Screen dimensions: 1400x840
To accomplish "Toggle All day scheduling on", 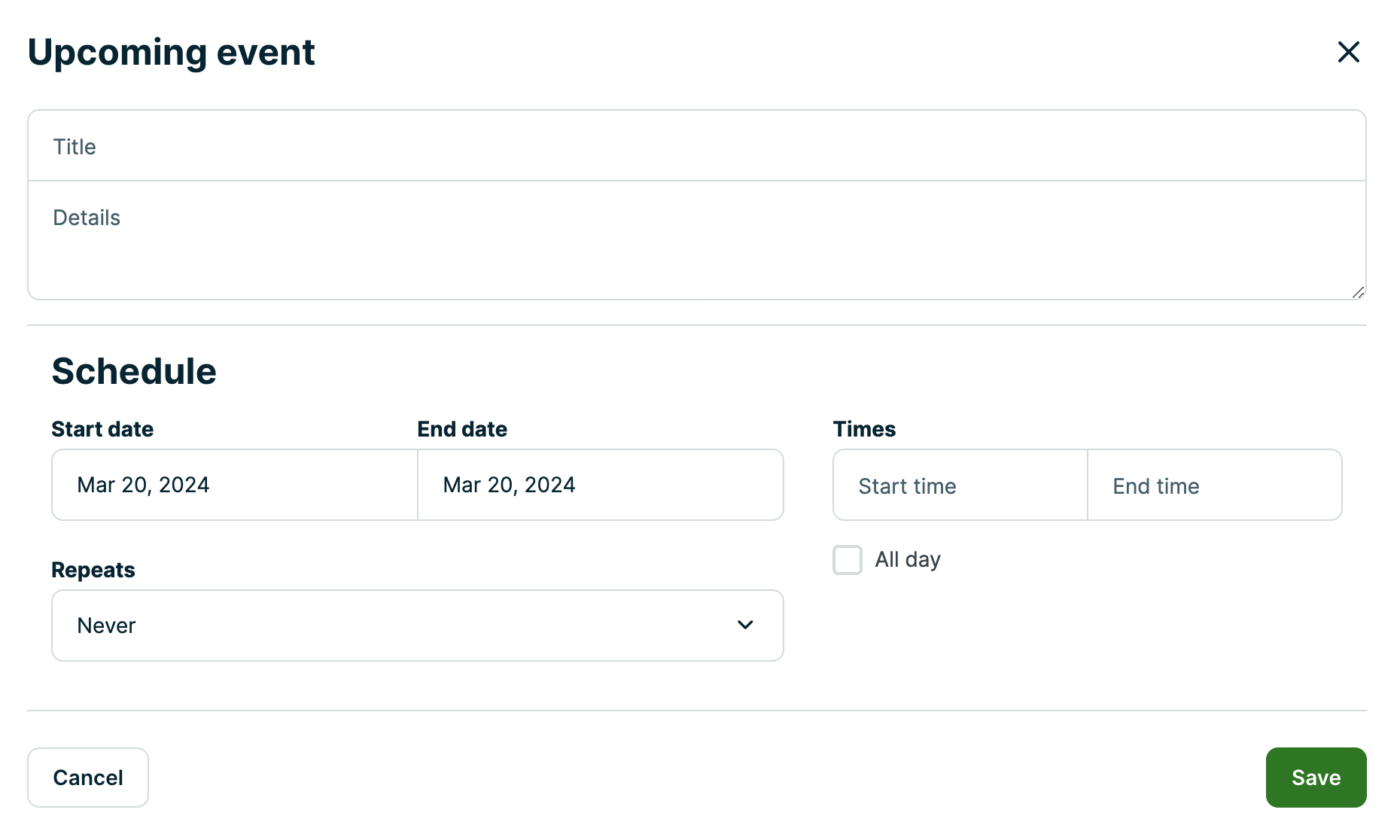I will (x=847, y=560).
